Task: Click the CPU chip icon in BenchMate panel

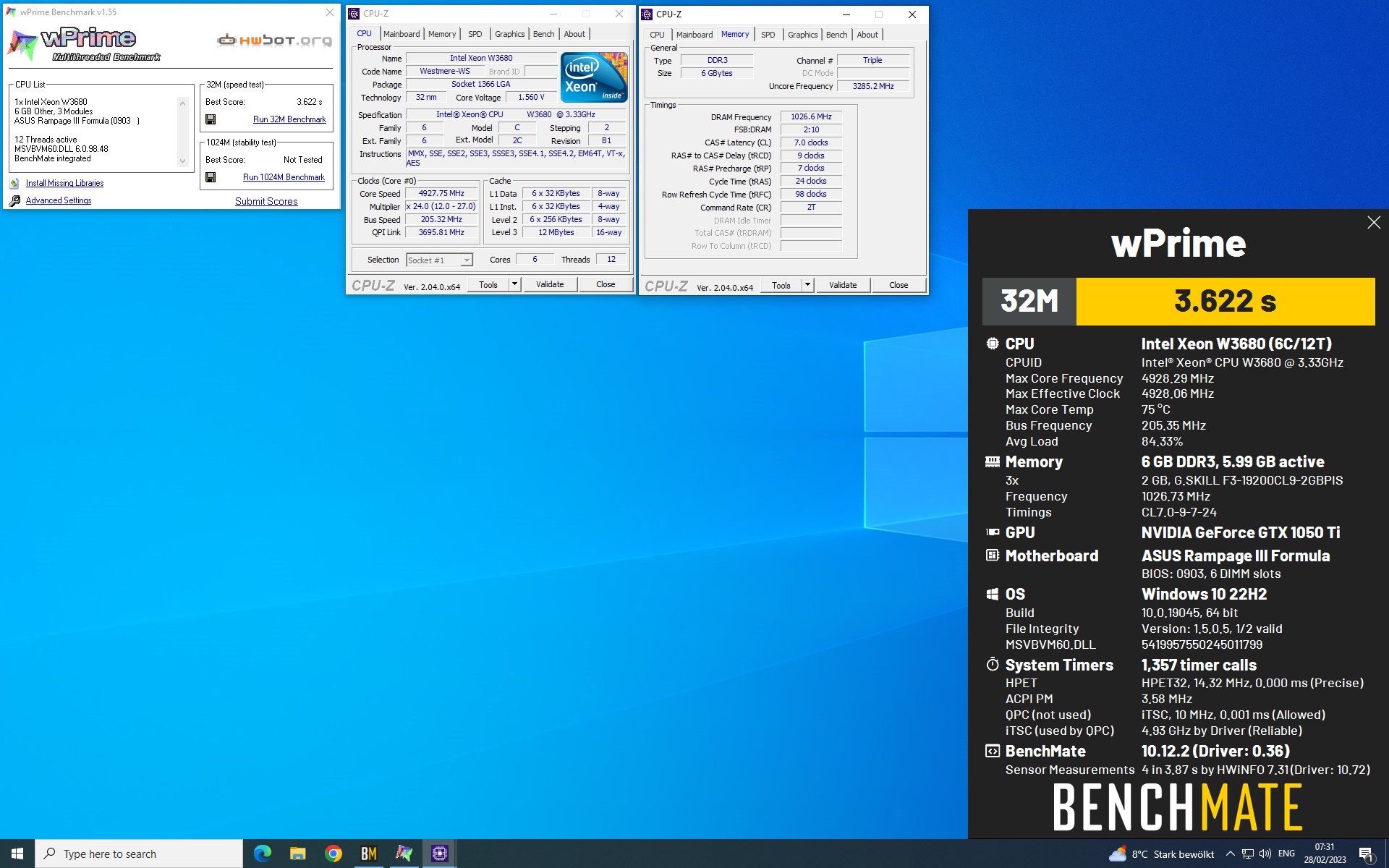Action: click(x=993, y=344)
